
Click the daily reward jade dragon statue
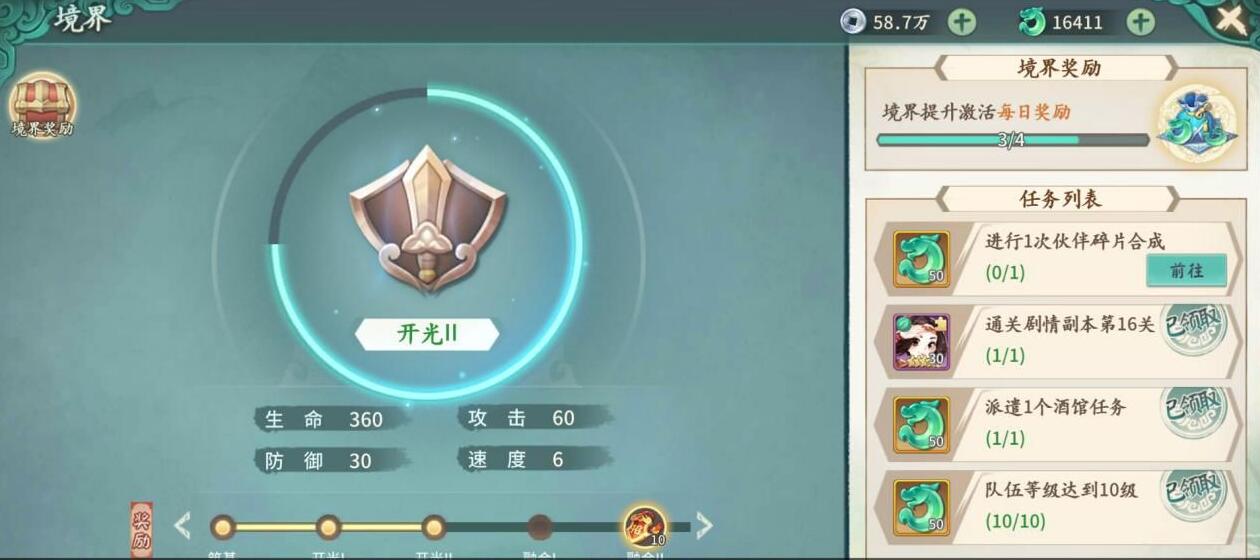tap(1196, 123)
